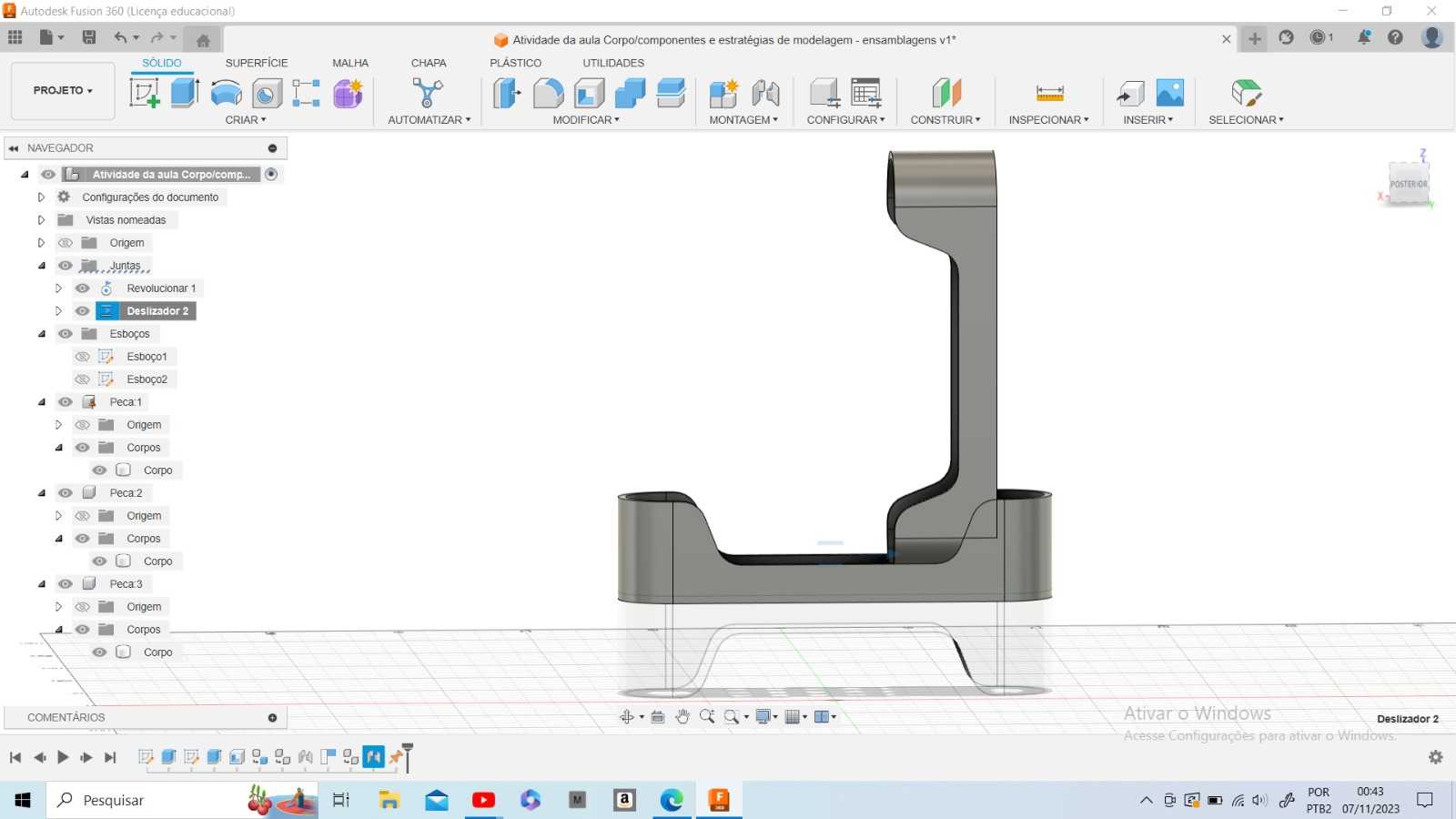Open the CONSTRUIR dropdown menu

[945, 120]
